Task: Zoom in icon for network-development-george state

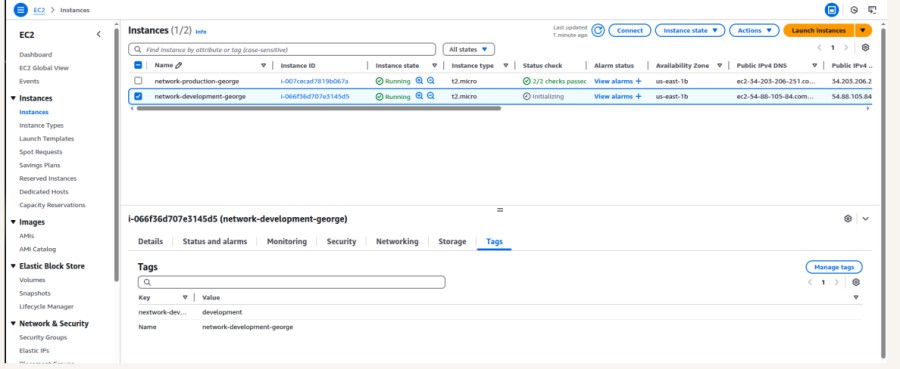Action: pos(419,96)
